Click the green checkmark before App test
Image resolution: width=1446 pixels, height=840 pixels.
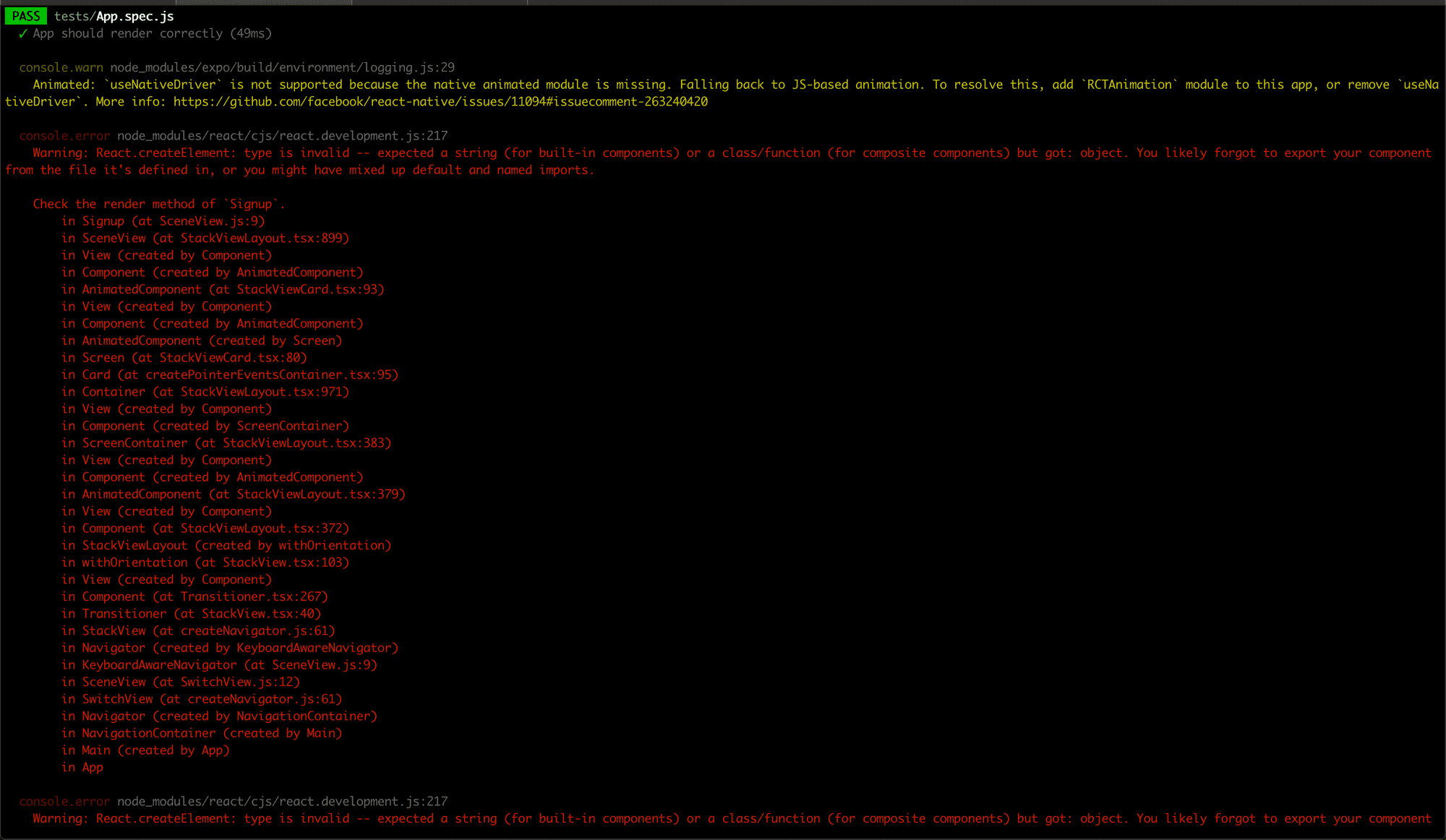23,33
